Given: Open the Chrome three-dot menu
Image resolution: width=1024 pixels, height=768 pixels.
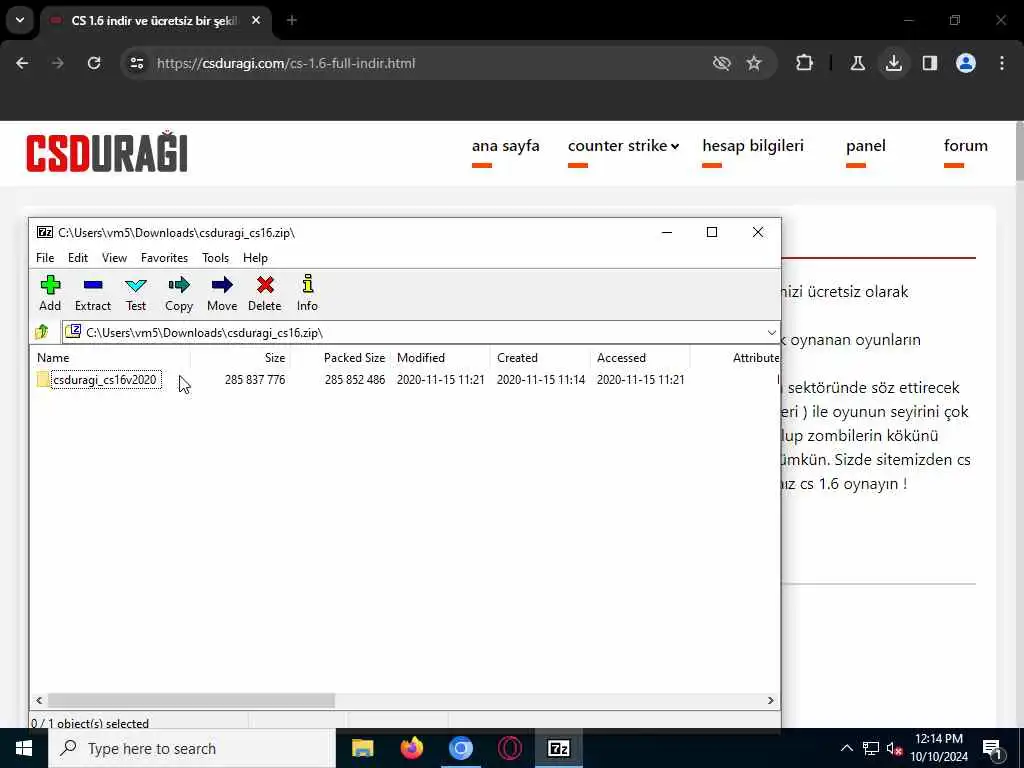Looking at the screenshot, I should coord(1002,63).
